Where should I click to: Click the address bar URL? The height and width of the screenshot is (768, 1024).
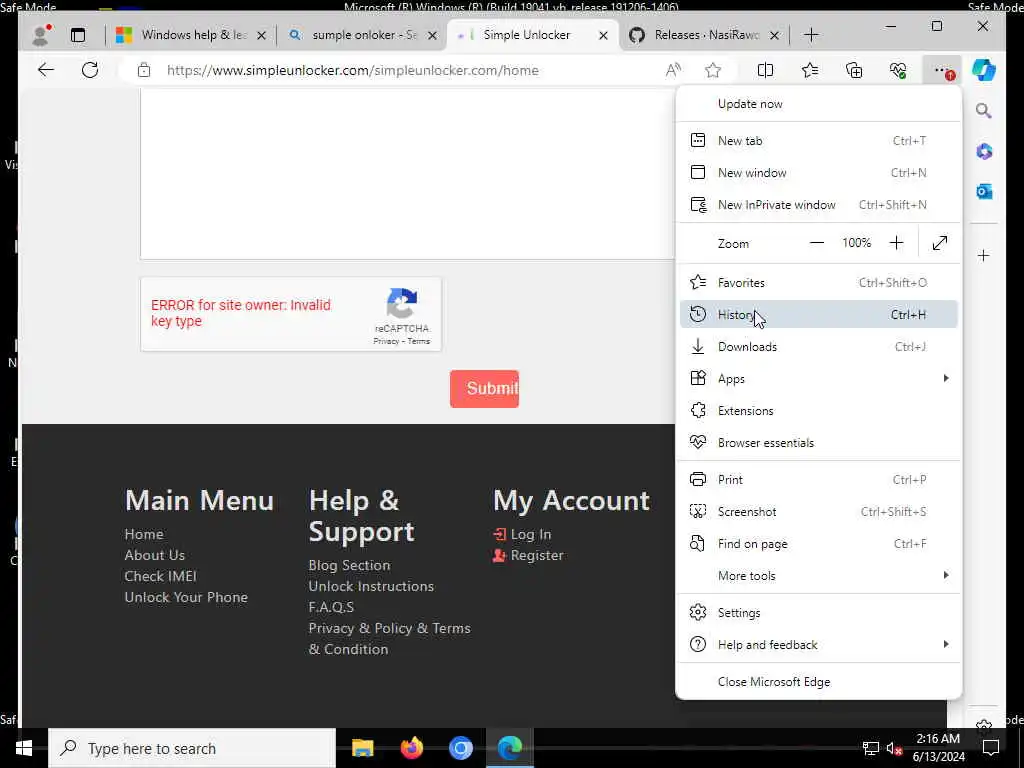click(x=353, y=70)
